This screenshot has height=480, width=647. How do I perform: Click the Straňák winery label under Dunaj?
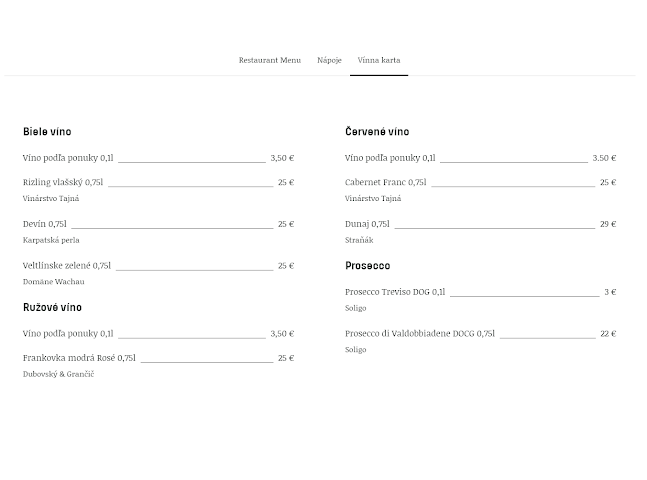pyautogui.click(x=359, y=240)
